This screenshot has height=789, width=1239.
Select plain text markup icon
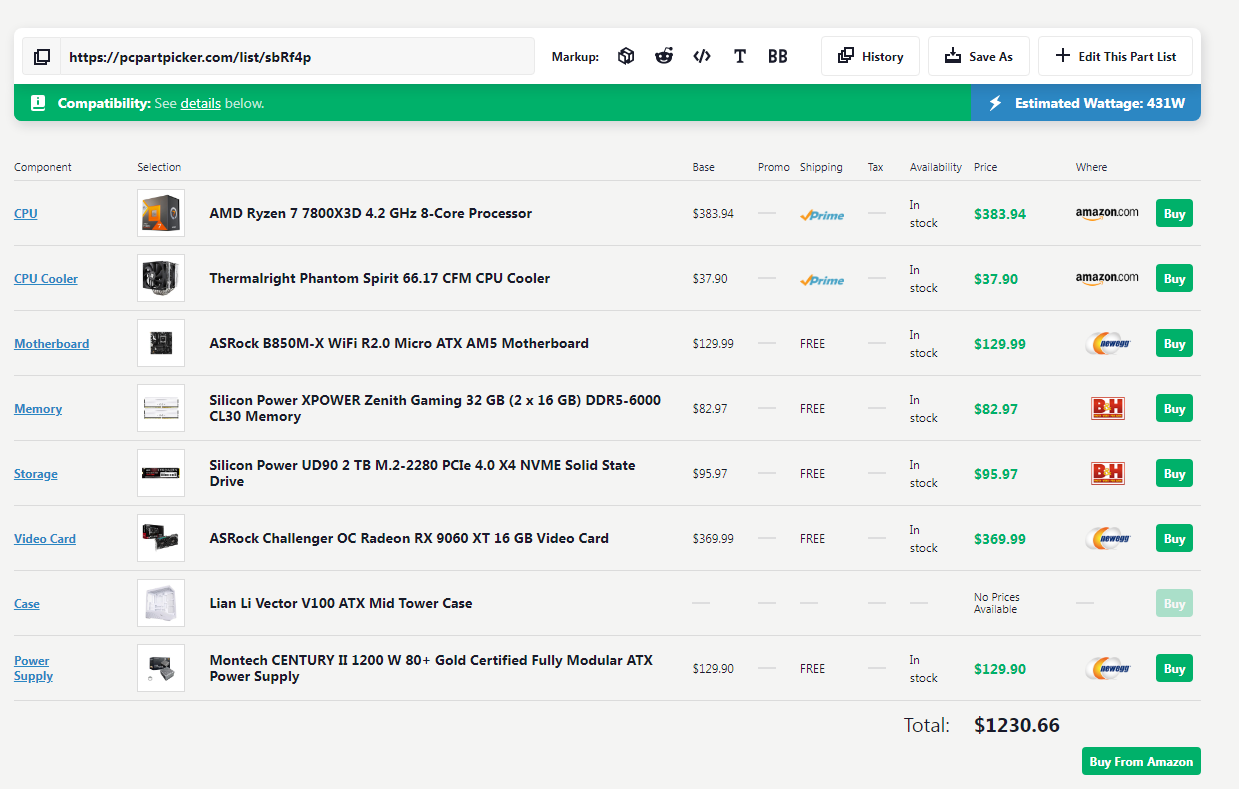click(740, 56)
